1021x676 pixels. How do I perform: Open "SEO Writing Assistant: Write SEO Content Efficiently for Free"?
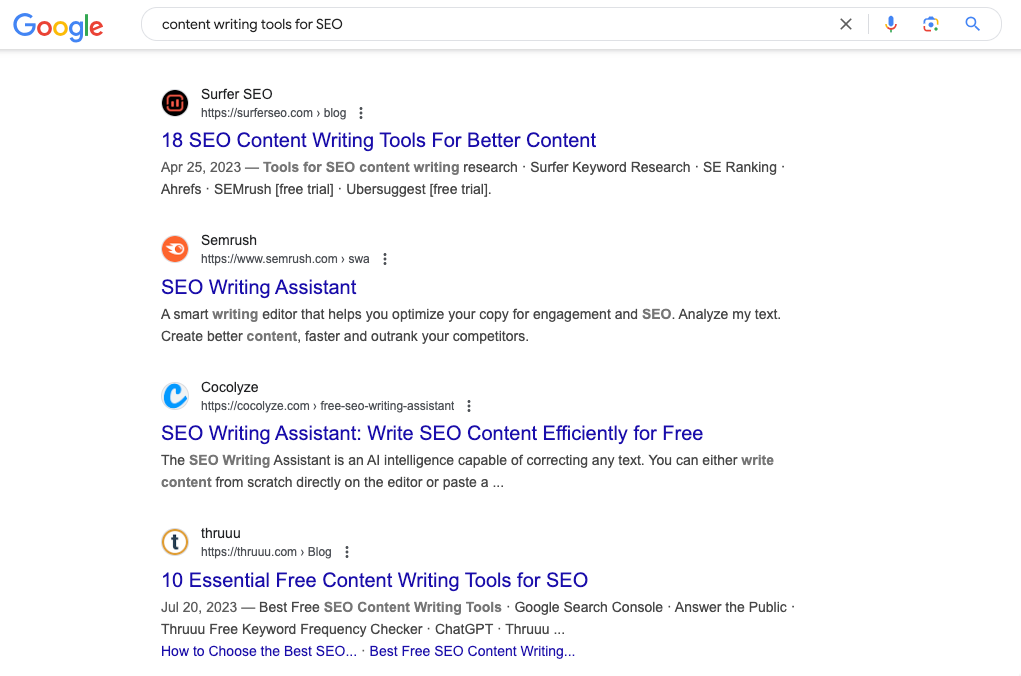pyautogui.click(x=432, y=433)
